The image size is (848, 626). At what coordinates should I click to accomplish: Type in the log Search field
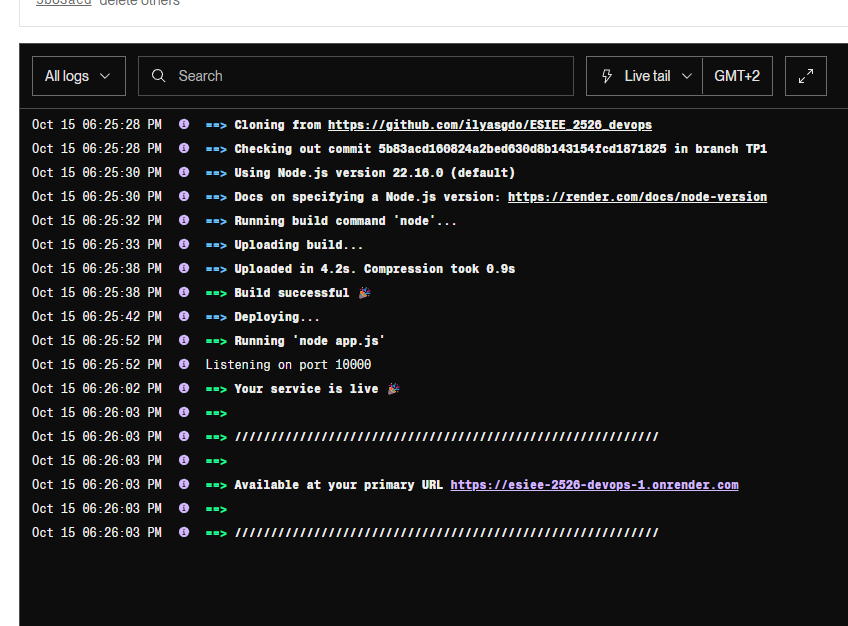pyautogui.click(x=370, y=76)
